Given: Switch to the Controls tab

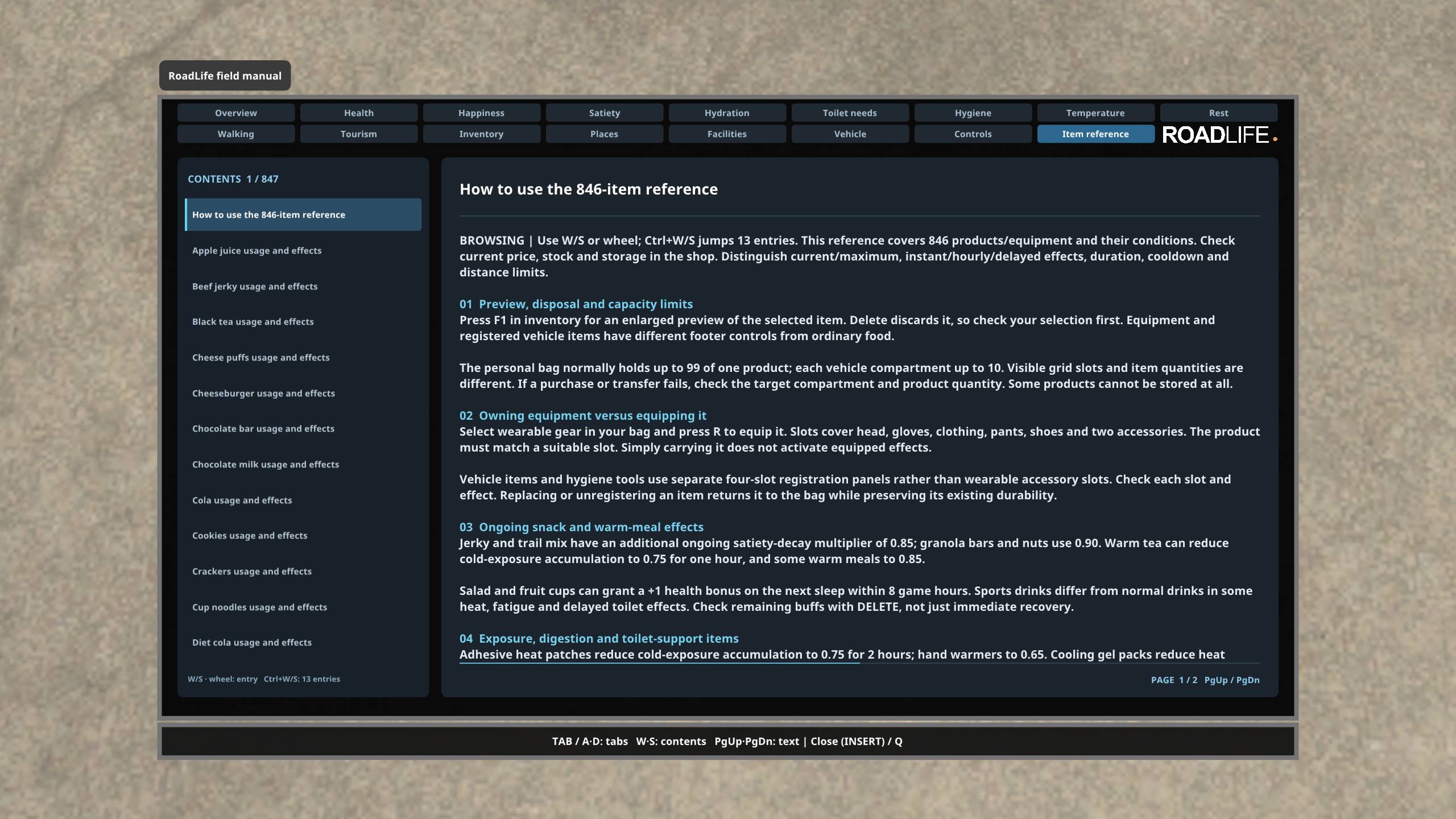Looking at the screenshot, I should [x=973, y=134].
